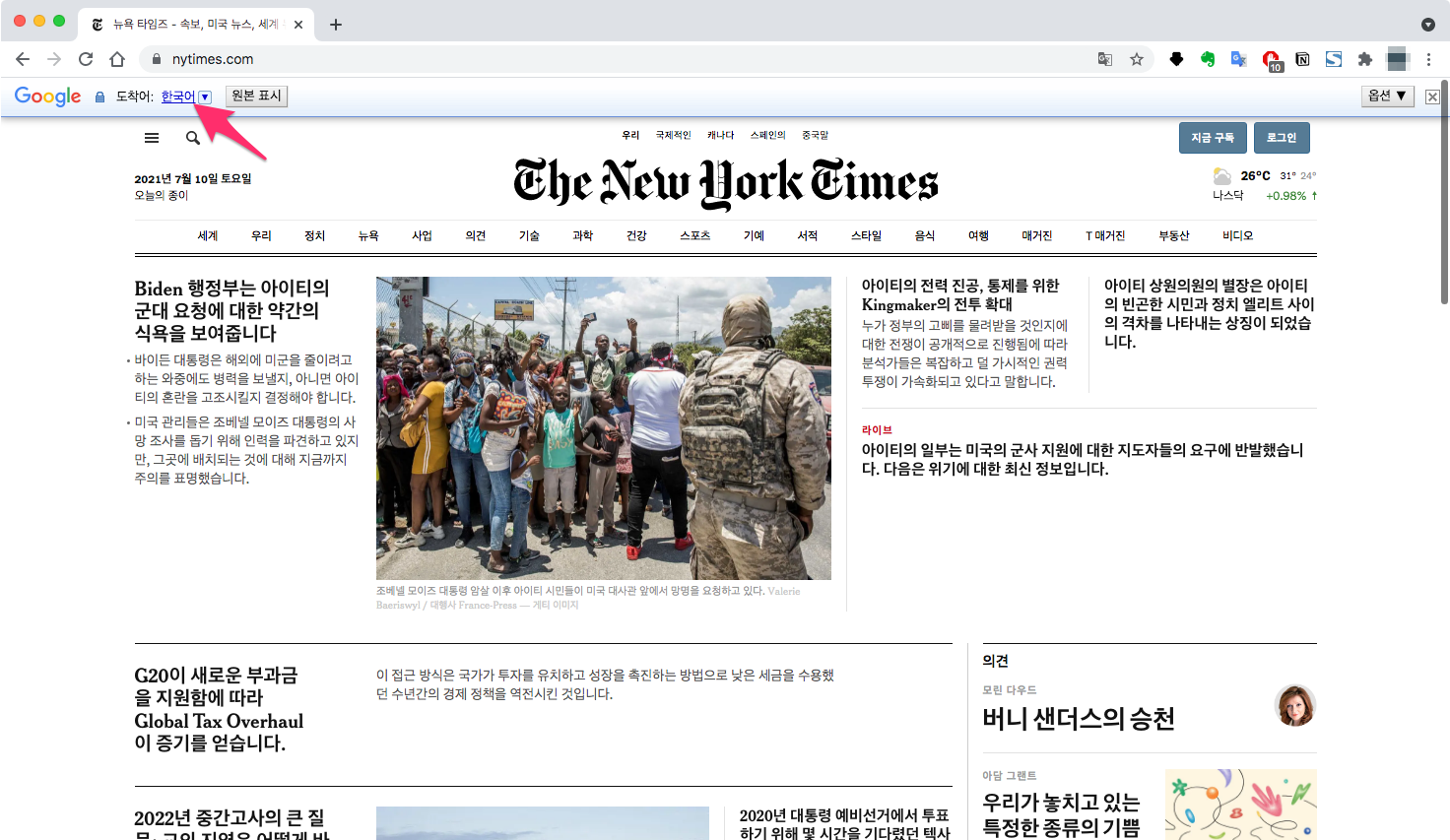Select the 중국말 edition link
This screenshot has width=1450, height=840.
[816, 135]
